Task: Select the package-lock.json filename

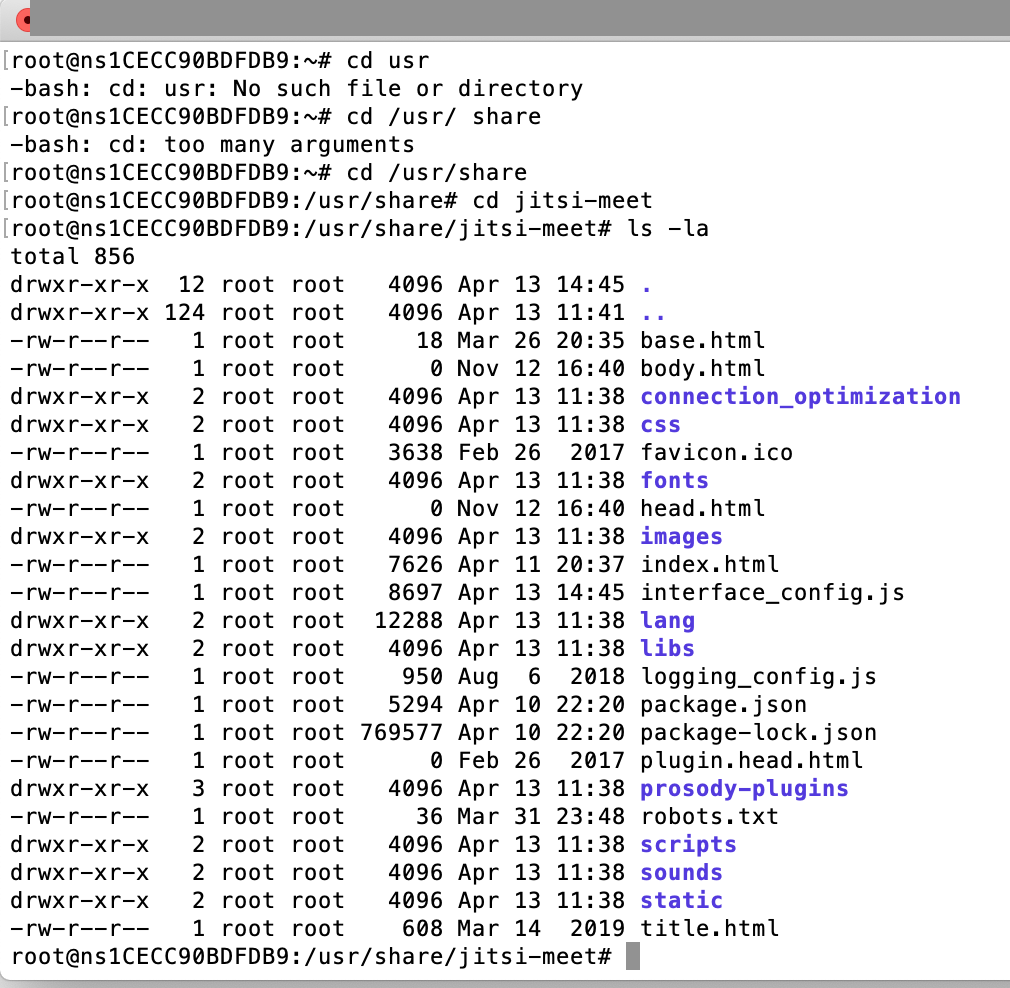Action: (758, 732)
